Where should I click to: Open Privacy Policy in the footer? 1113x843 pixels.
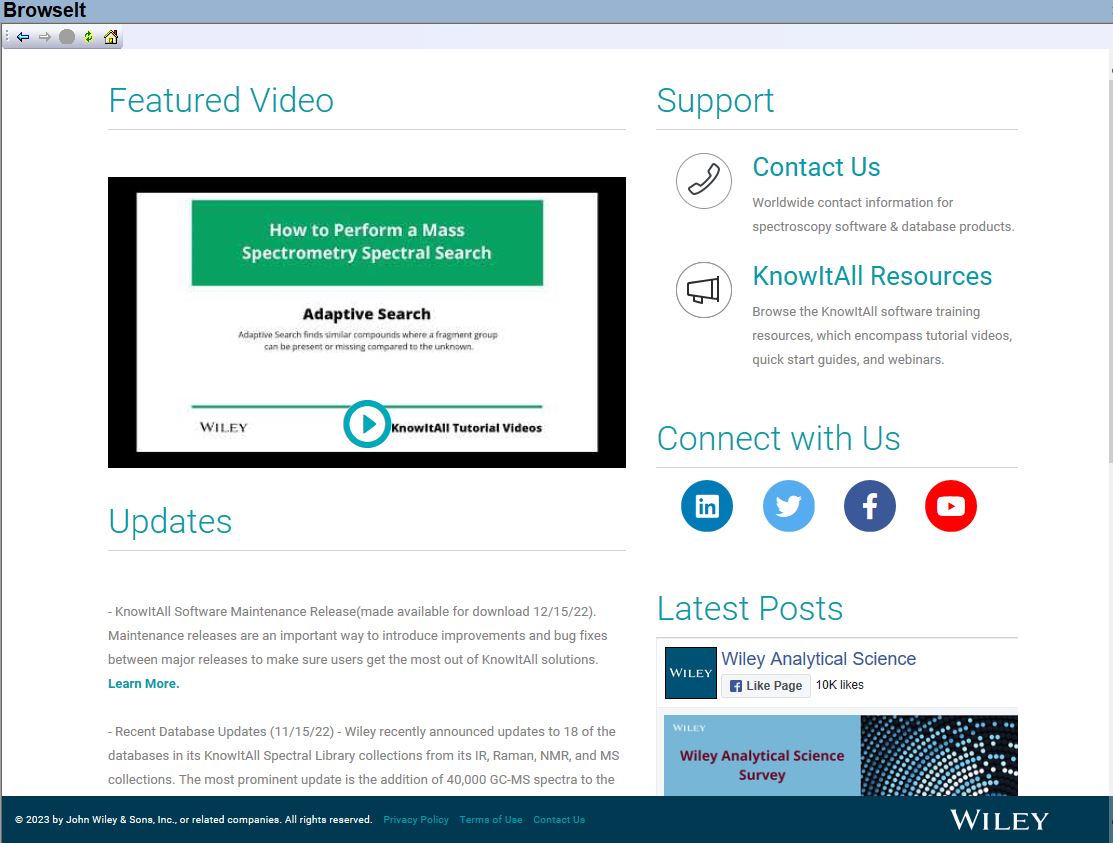tap(416, 820)
